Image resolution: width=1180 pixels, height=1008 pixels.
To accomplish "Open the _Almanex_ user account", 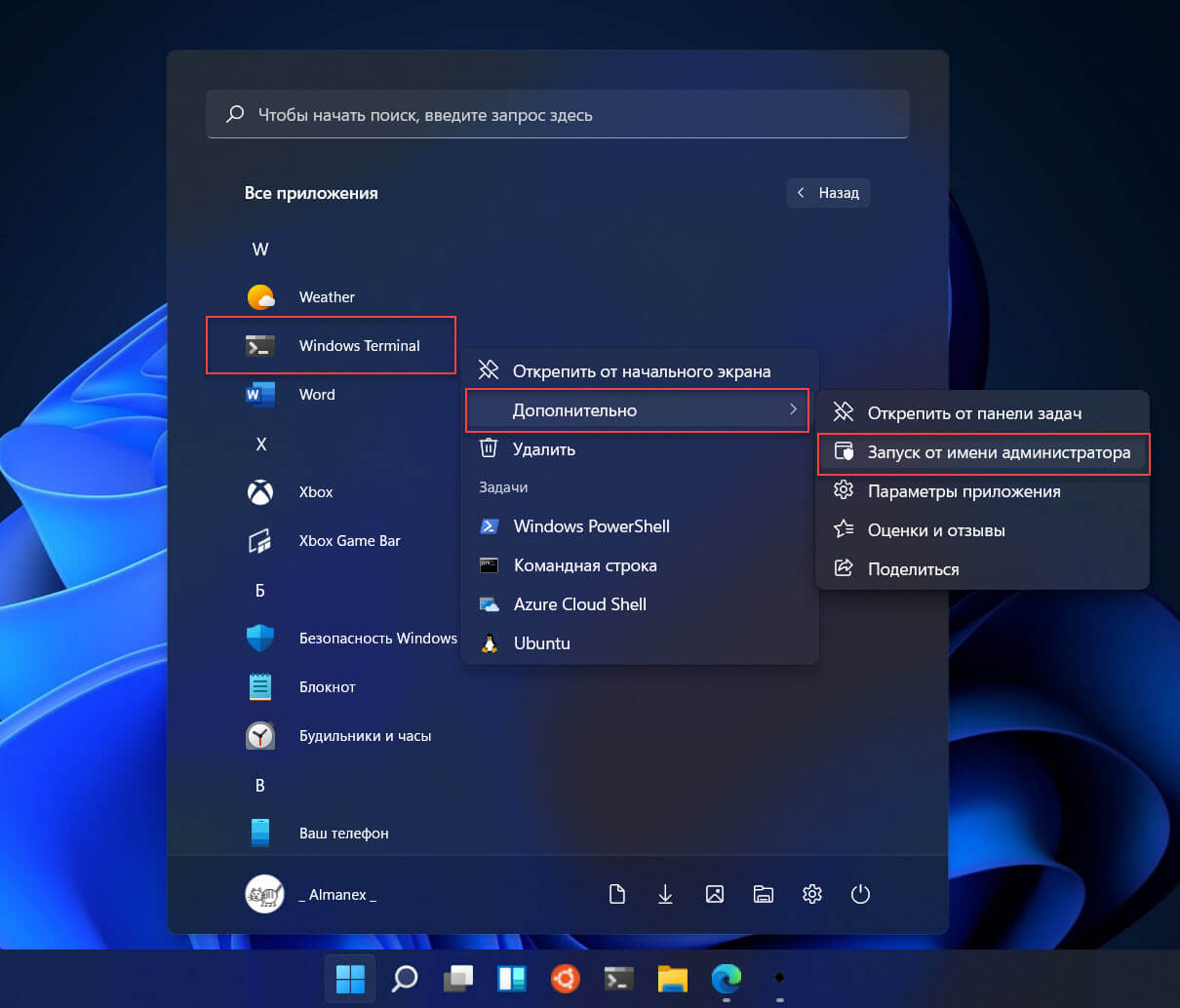I will click(x=311, y=894).
